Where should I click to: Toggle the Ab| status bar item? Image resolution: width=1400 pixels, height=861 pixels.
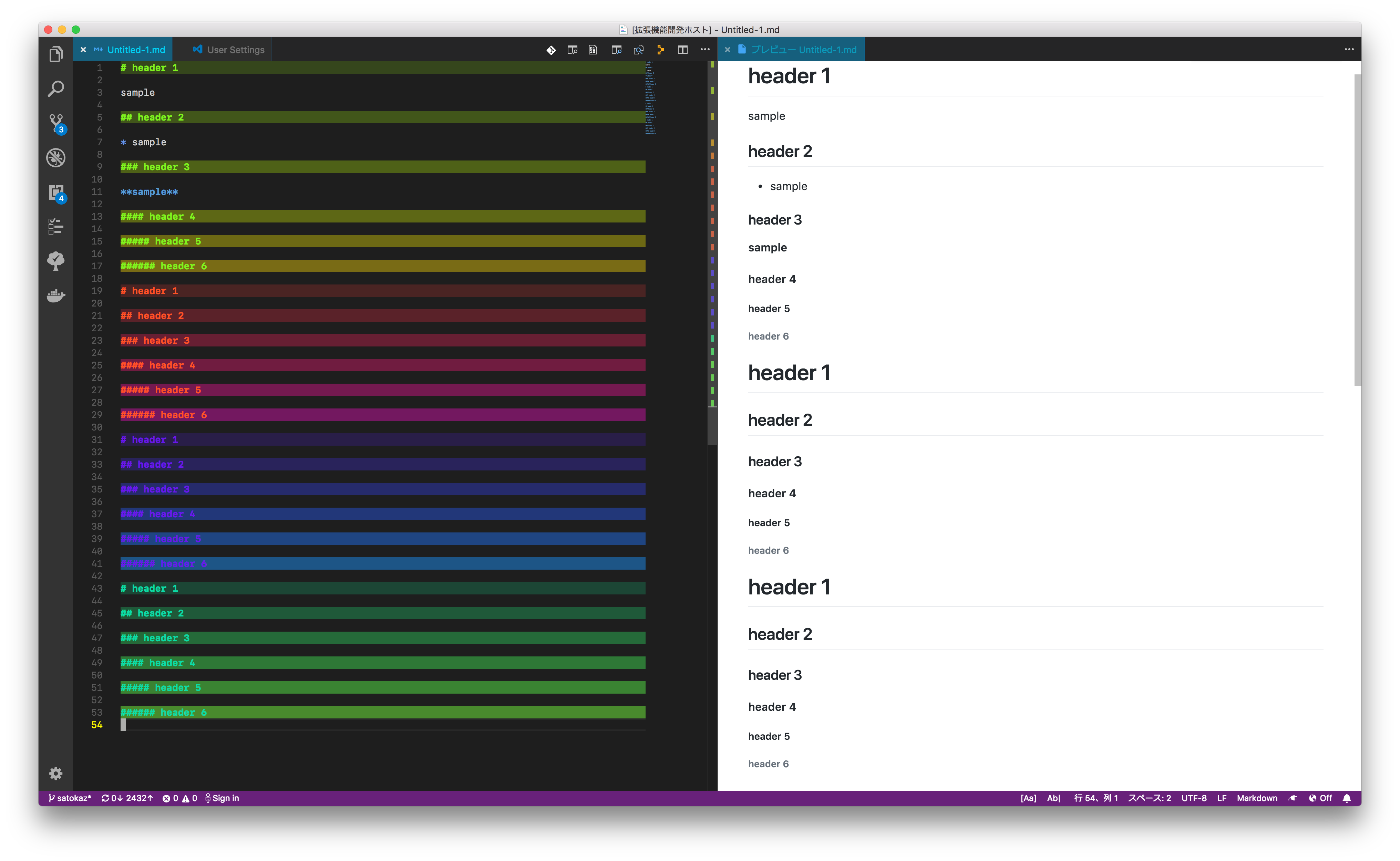click(x=1053, y=798)
